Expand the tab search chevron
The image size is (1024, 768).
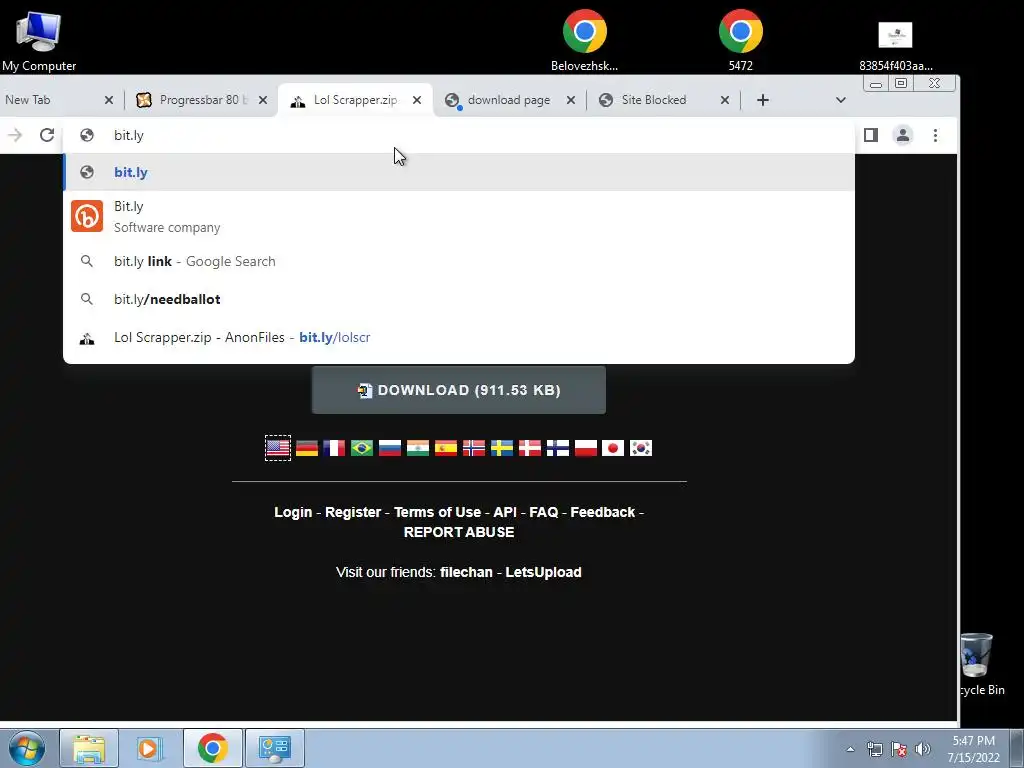point(840,100)
